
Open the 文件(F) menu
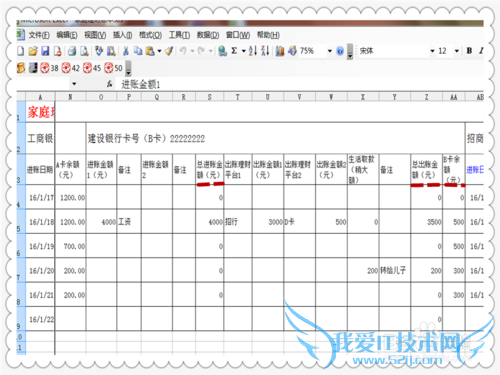[x=39, y=35]
